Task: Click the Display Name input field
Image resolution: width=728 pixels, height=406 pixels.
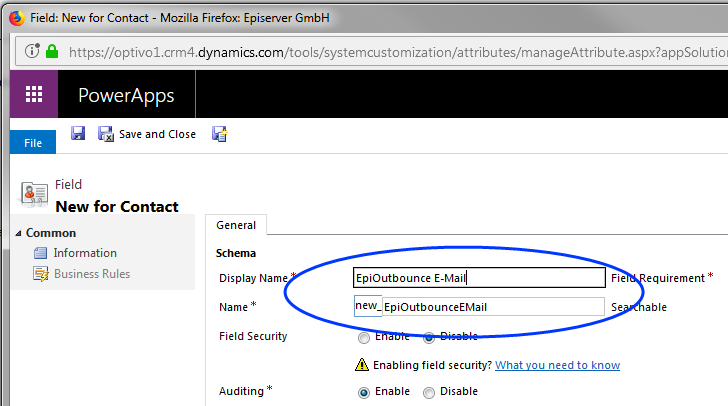Action: 479,278
